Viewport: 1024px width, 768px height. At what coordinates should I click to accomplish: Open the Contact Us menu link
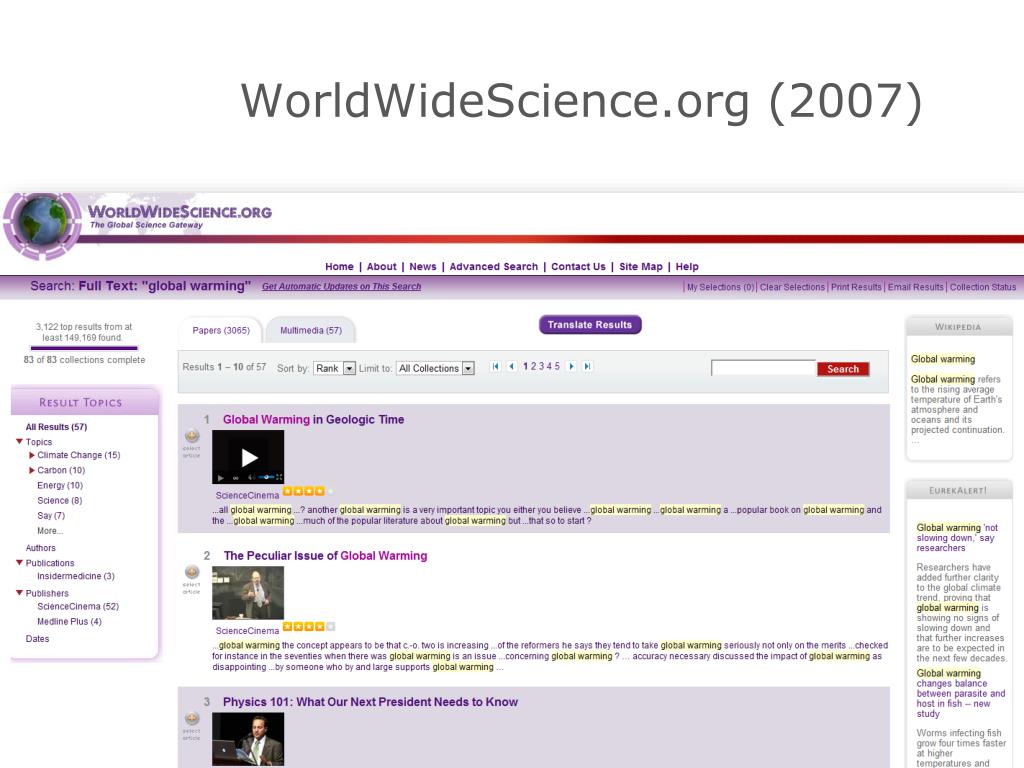(x=578, y=266)
